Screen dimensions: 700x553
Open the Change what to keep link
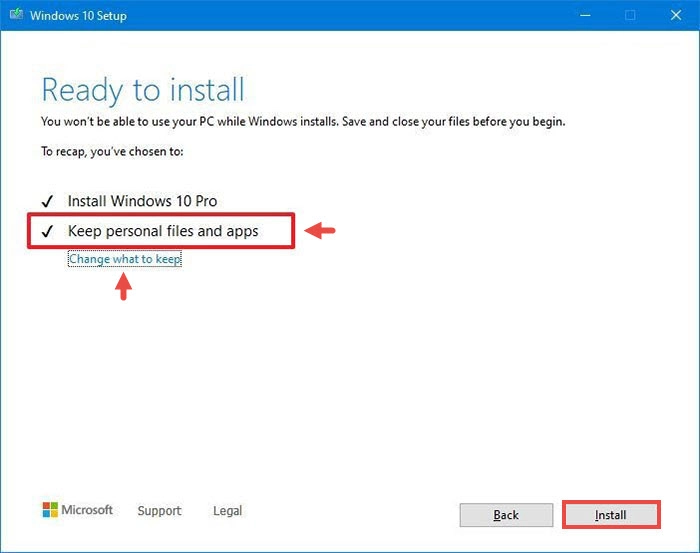click(125, 259)
